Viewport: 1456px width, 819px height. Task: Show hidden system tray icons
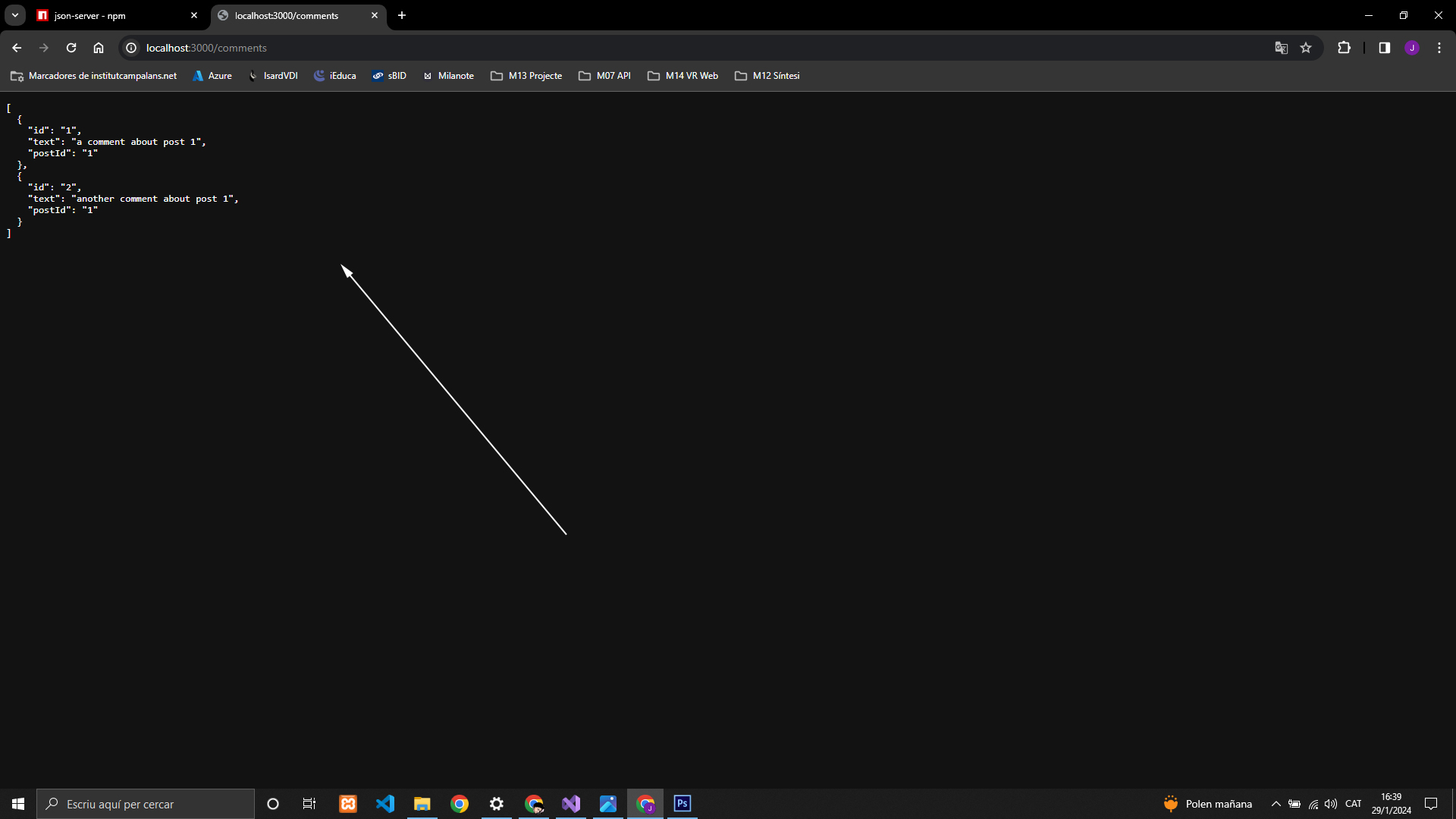pos(1276,804)
